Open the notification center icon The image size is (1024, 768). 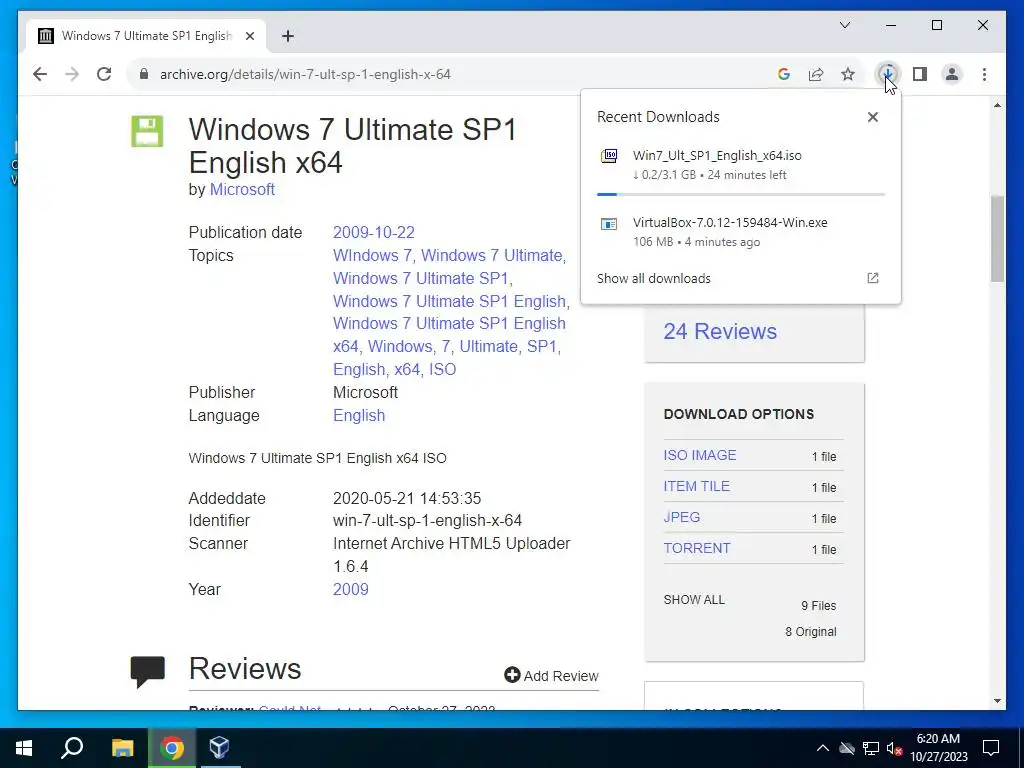(991, 748)
